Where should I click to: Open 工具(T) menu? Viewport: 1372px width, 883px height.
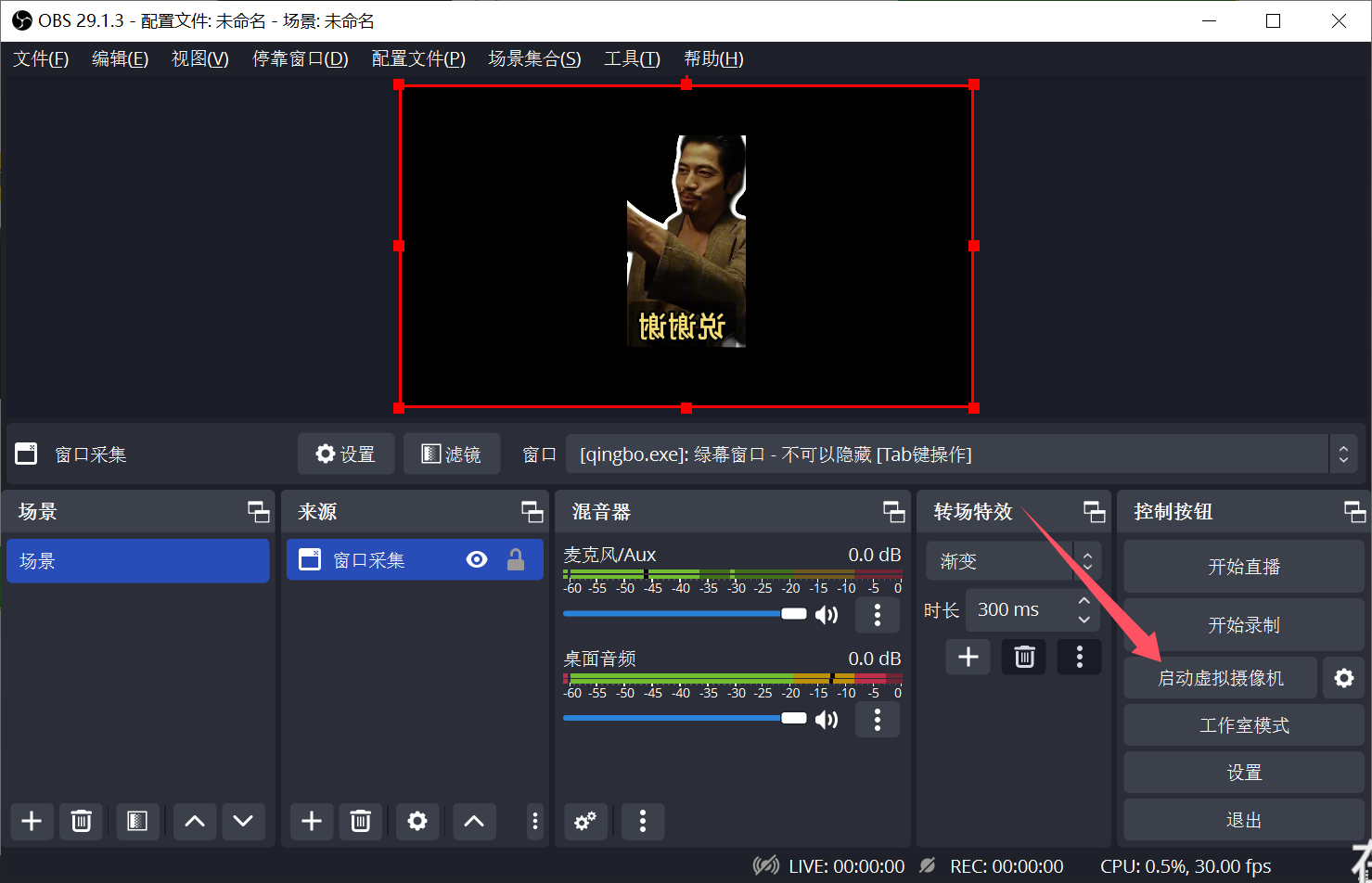pos(632,59)
